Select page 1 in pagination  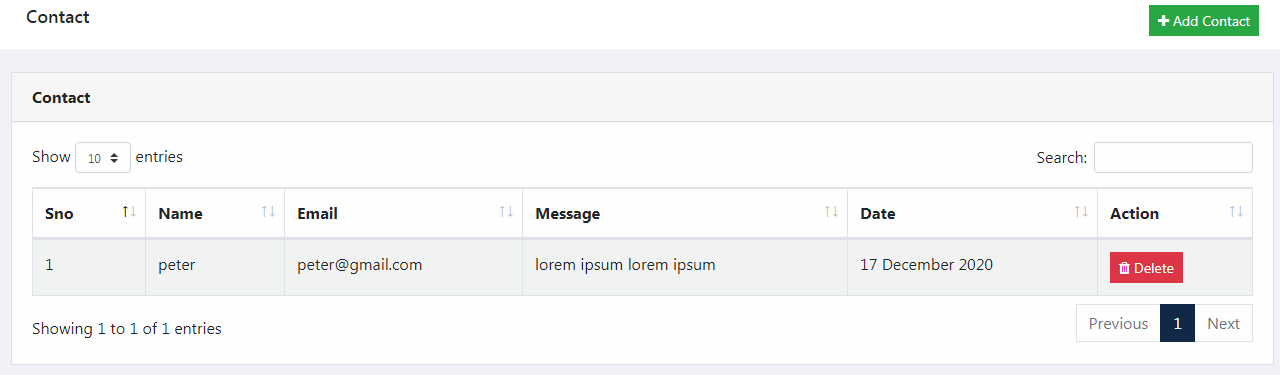(1178, 324)
